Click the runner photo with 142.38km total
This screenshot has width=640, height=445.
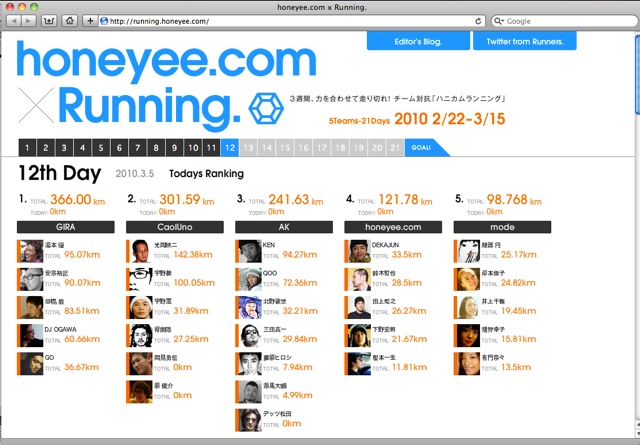pyautogui.click(x=140, y=251)
